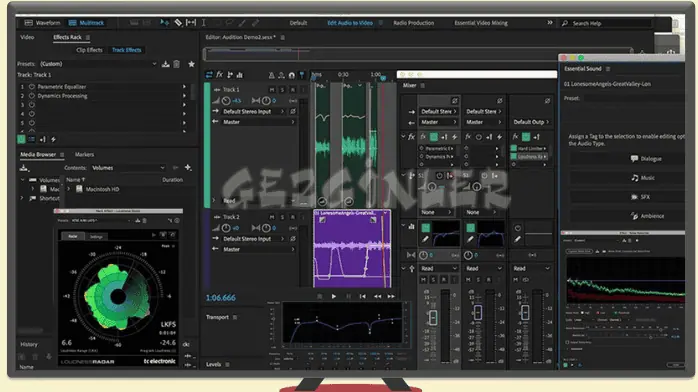Screen dimensions: 698x392
Task: Open the Essential Video Mixing workspace
Action: click(x=481, y=23)
